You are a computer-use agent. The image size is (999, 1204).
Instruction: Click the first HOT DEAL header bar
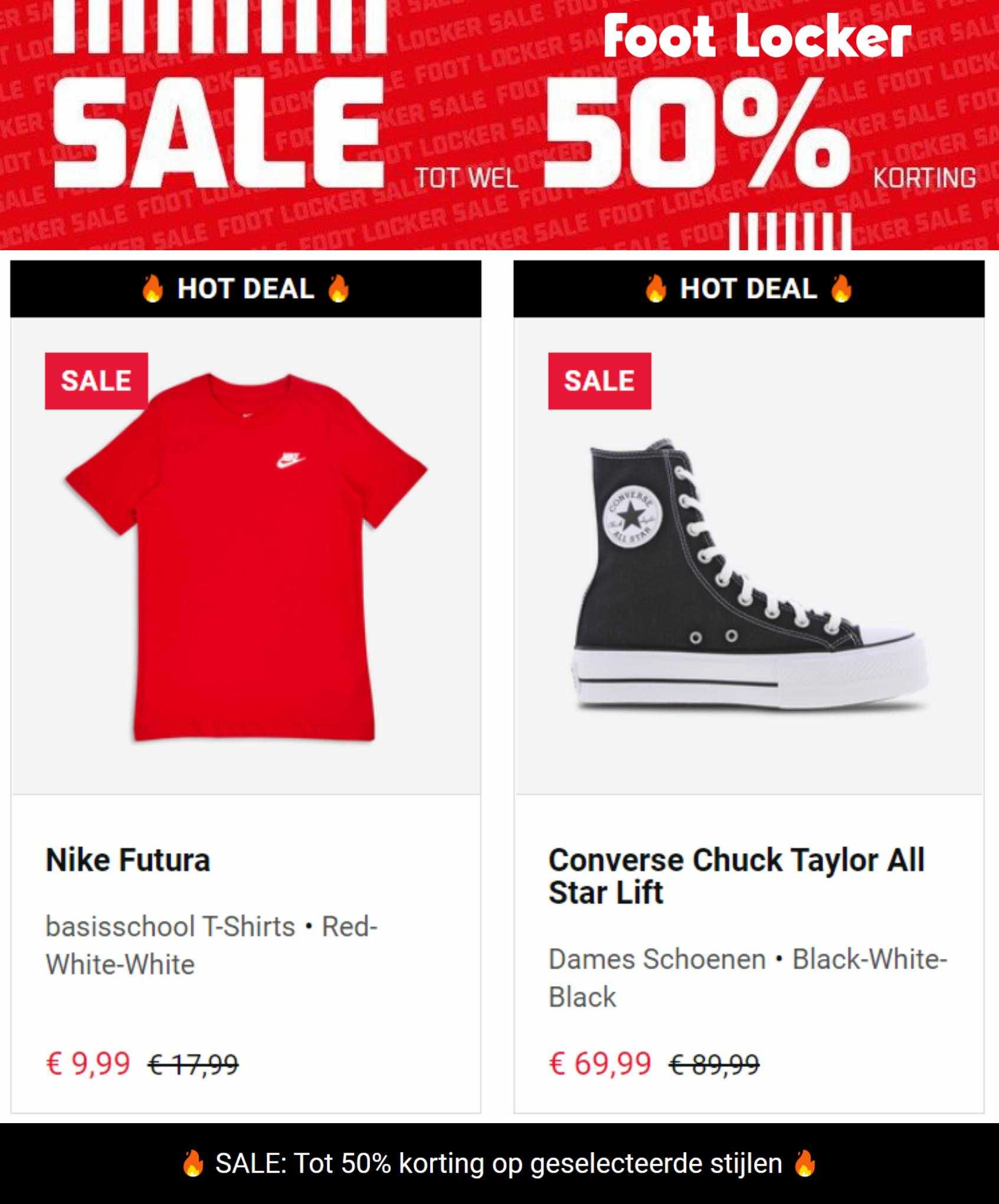tap(246, 289)
